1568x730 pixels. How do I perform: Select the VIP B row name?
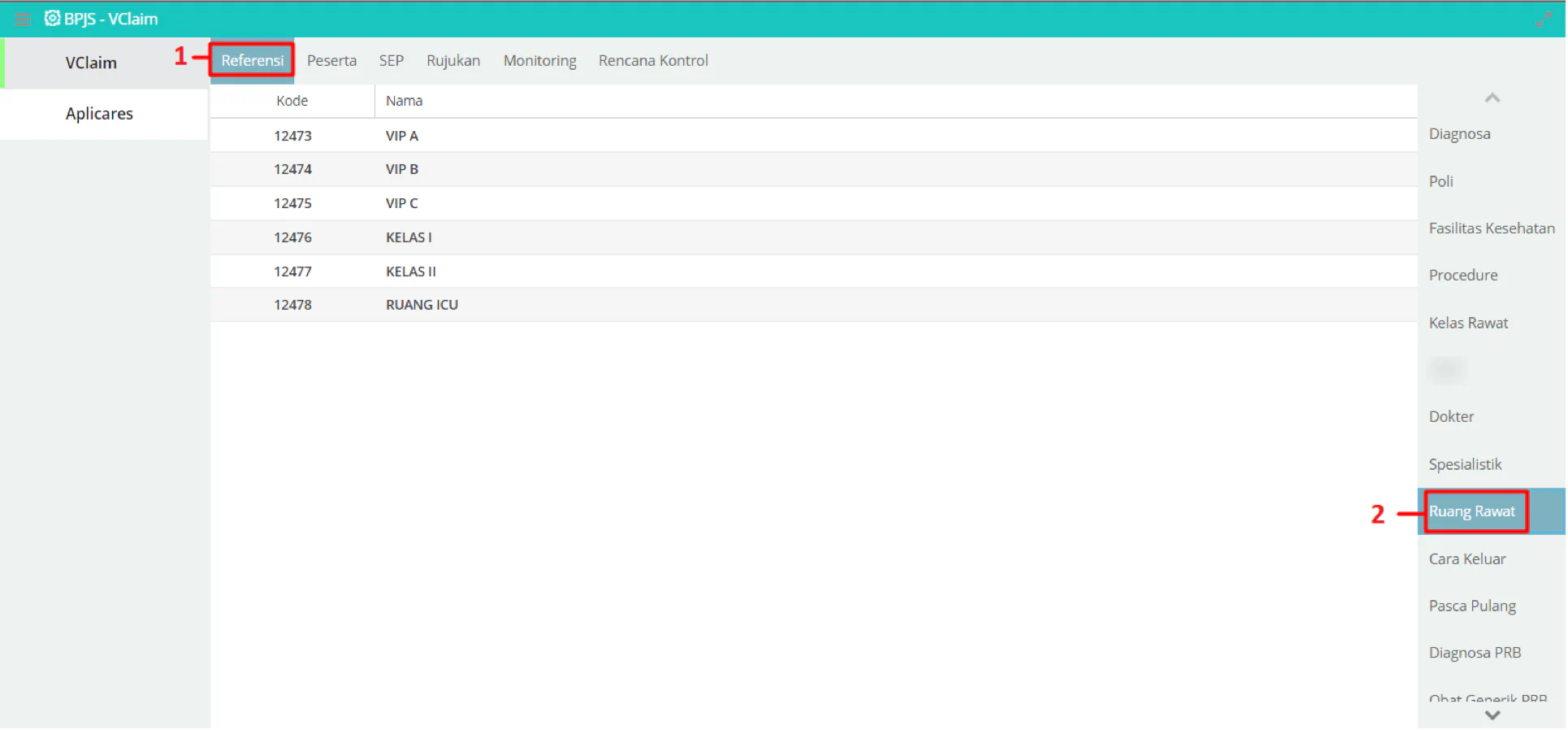coord(402,169)
